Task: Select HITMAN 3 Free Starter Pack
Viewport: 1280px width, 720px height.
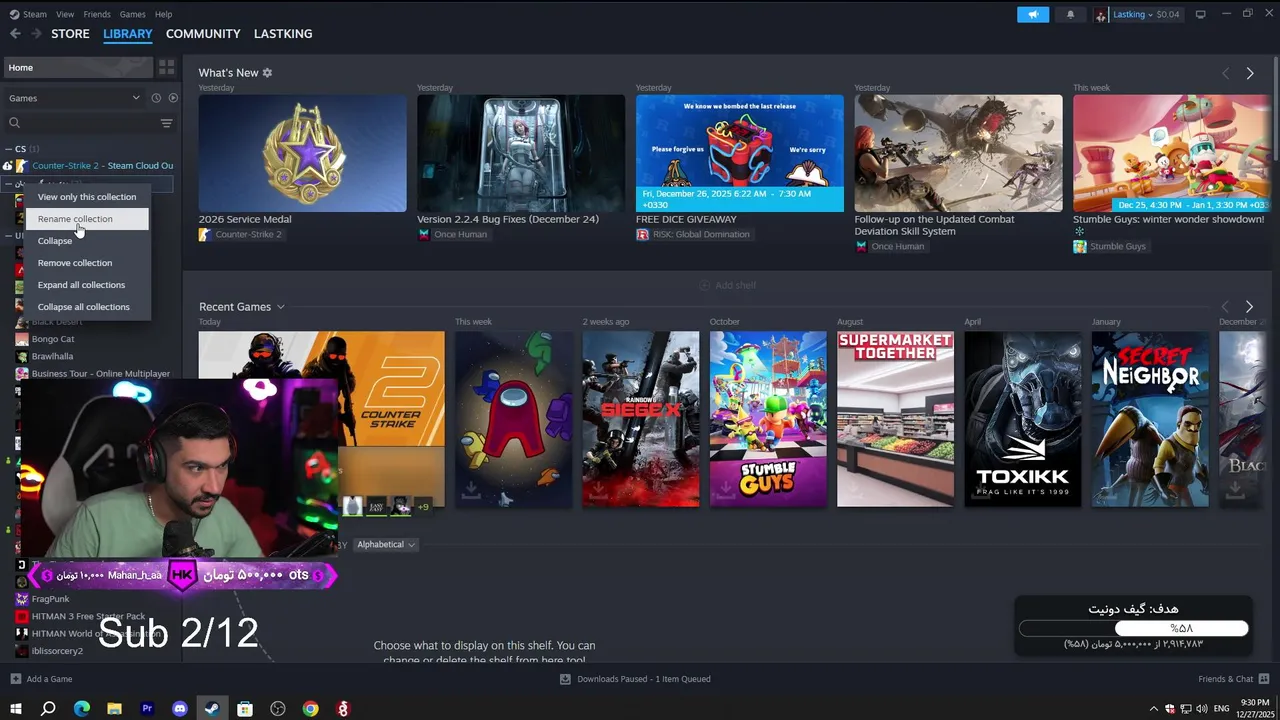Action: [x=88, y=616]
